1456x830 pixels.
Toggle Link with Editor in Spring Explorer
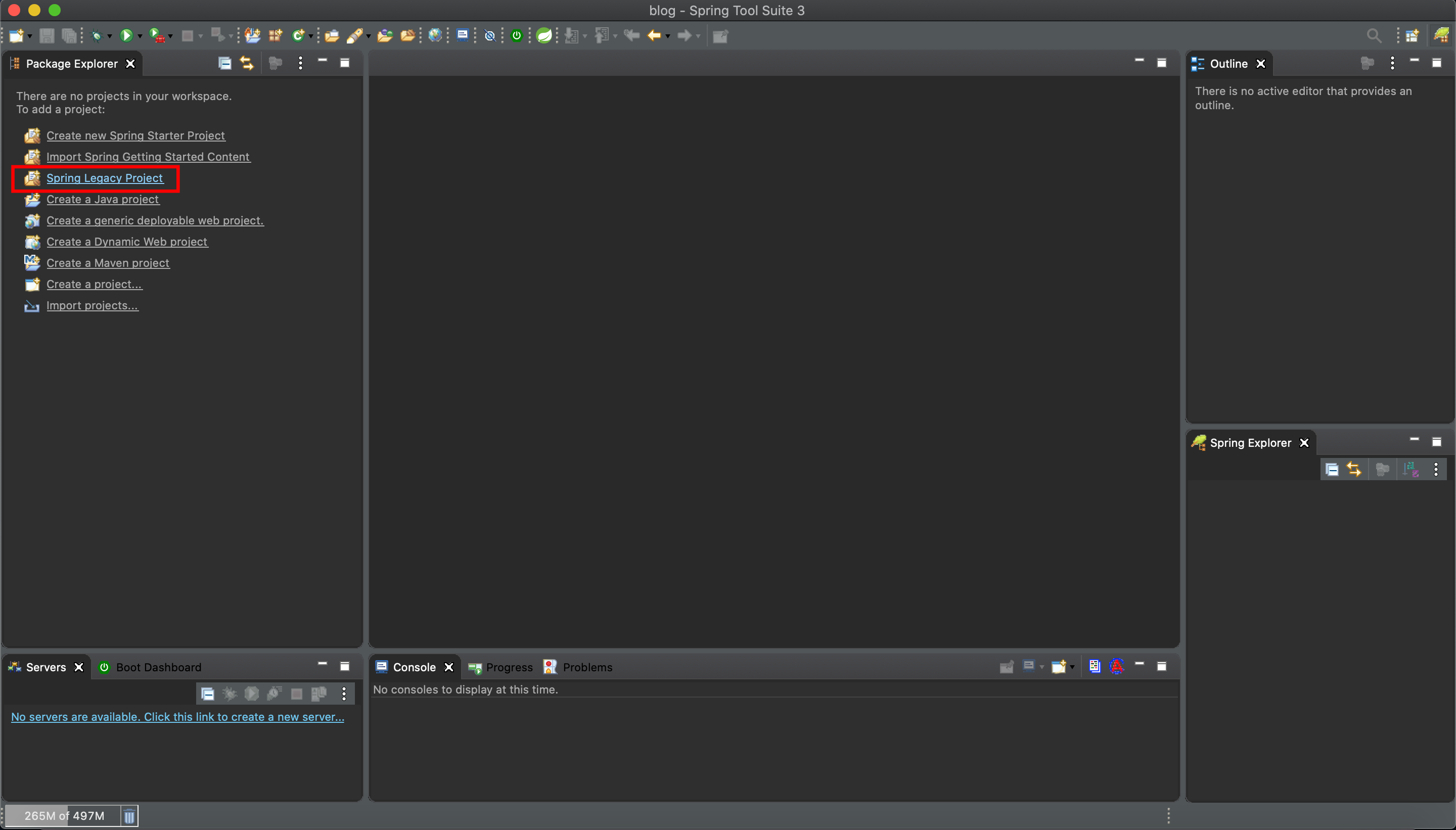(1354, 470)
